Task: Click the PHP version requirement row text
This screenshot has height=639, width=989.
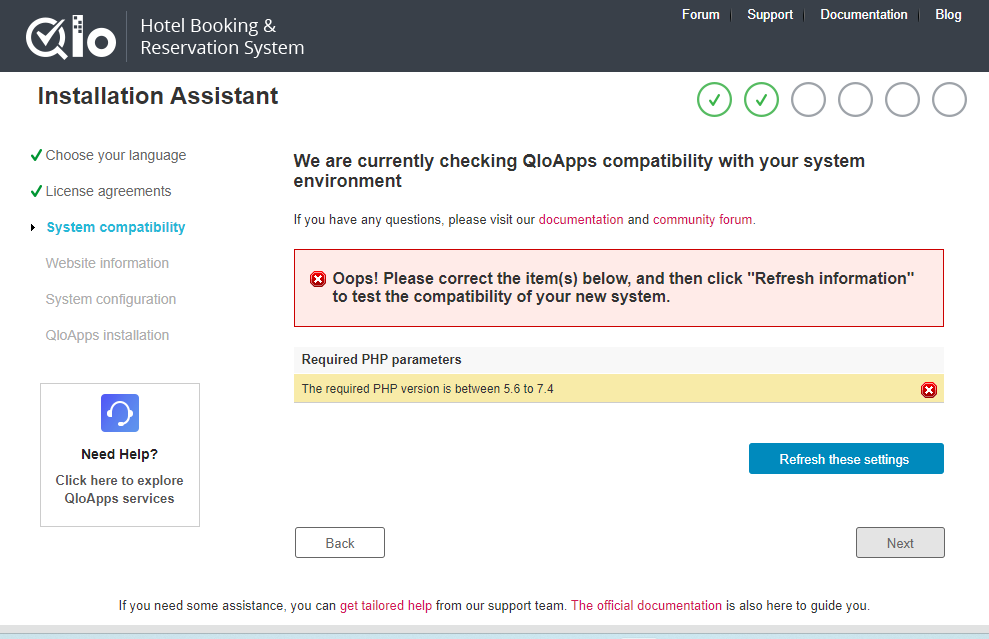Action: [427, 389]
